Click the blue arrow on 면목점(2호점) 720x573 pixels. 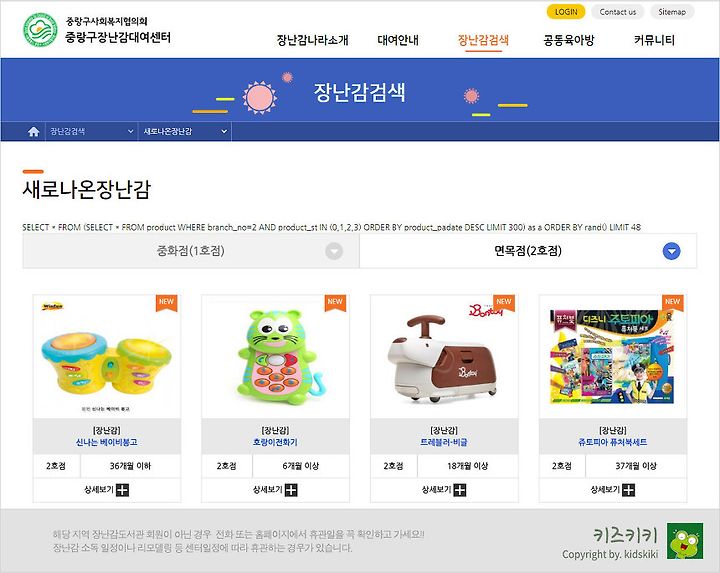671,251
